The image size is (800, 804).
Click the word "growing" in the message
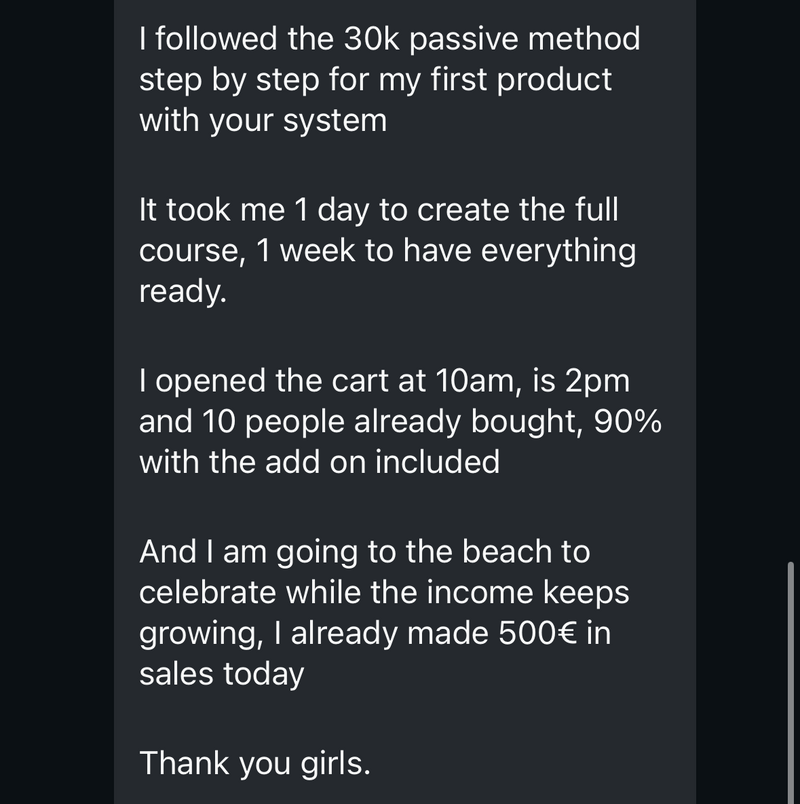click(x=196, y=635)
